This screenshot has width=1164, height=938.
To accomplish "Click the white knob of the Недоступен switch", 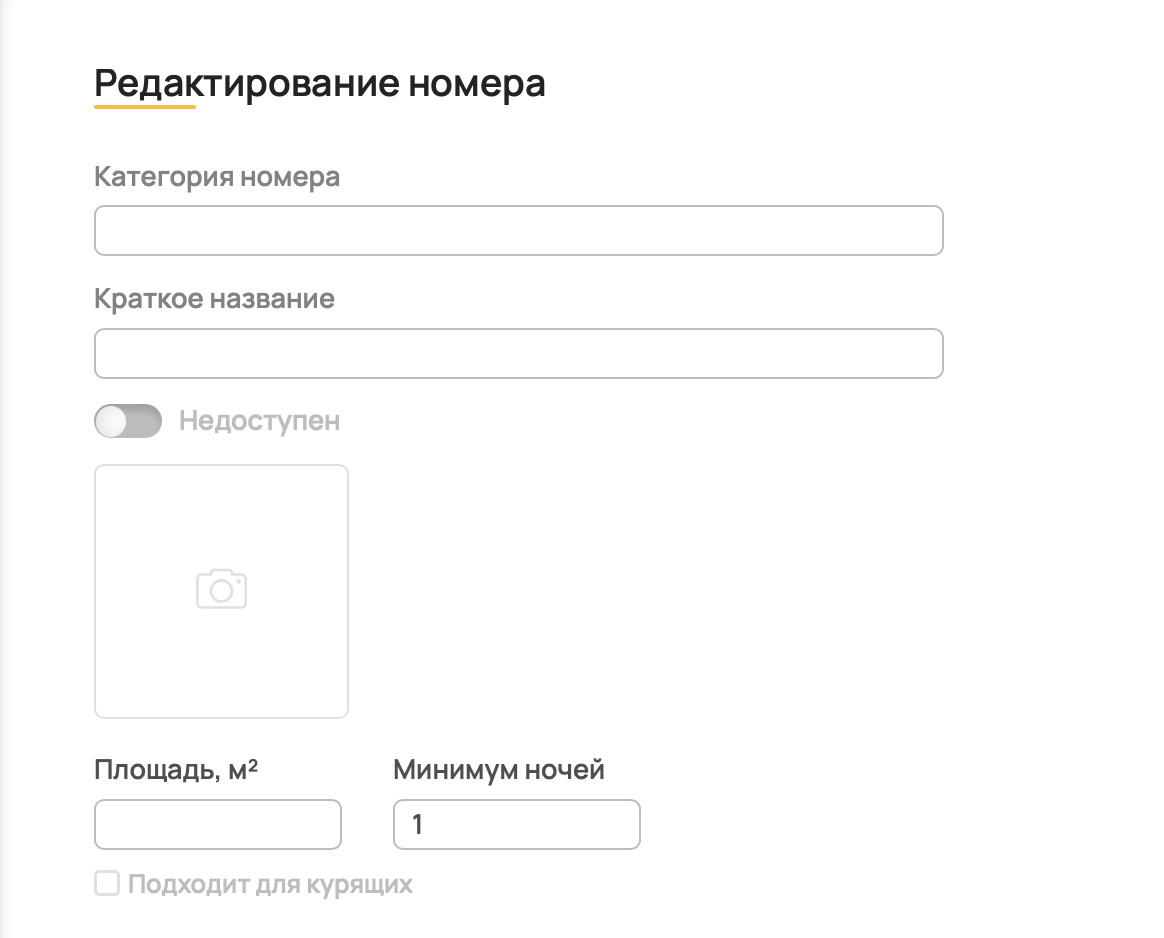I will [111, 421].
